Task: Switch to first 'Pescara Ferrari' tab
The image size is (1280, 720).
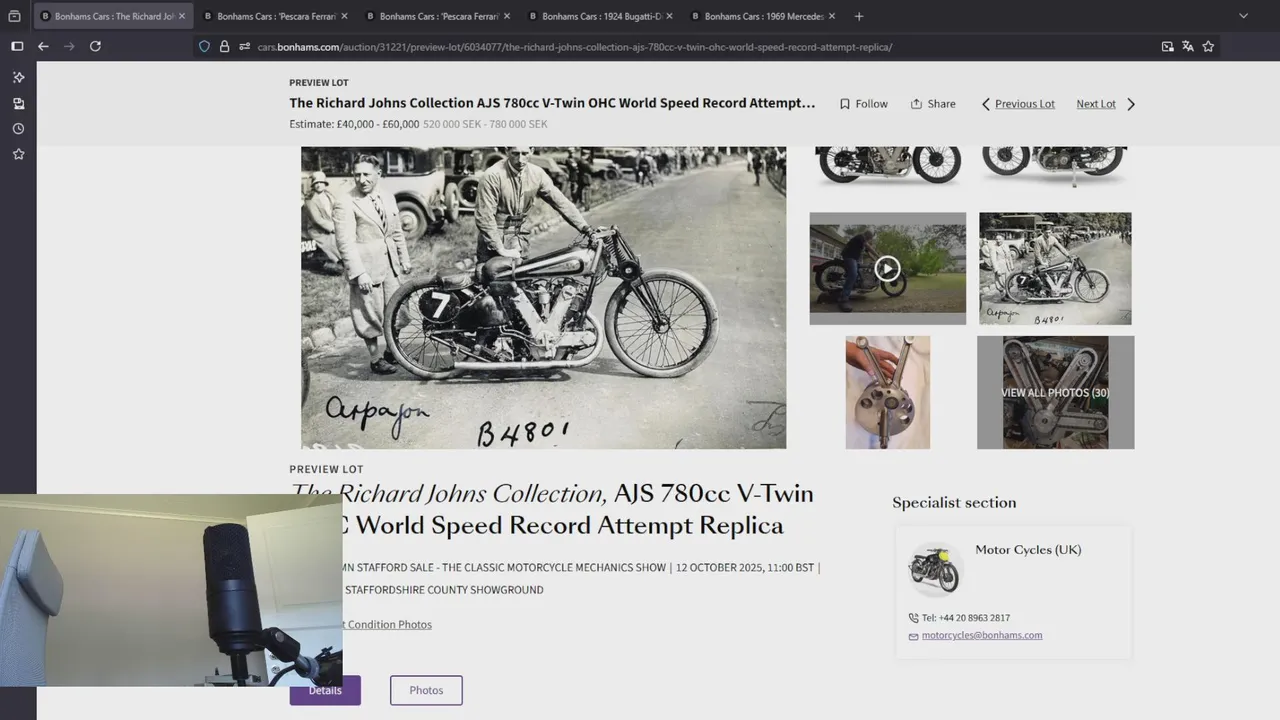Action: tap(273, 16)
